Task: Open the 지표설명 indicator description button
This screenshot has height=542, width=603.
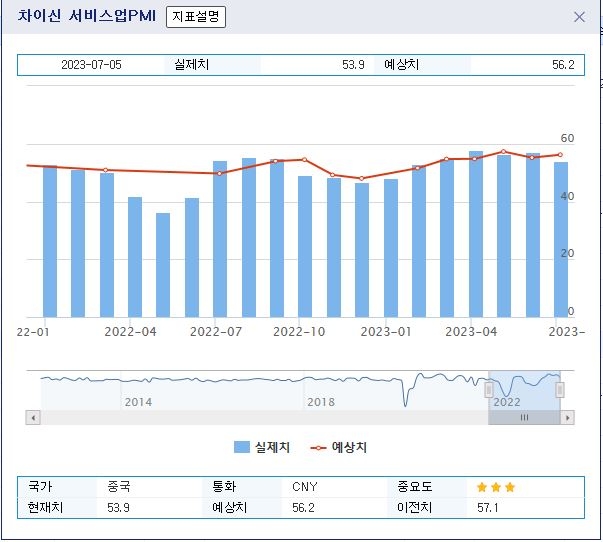Action: point(196,17)
